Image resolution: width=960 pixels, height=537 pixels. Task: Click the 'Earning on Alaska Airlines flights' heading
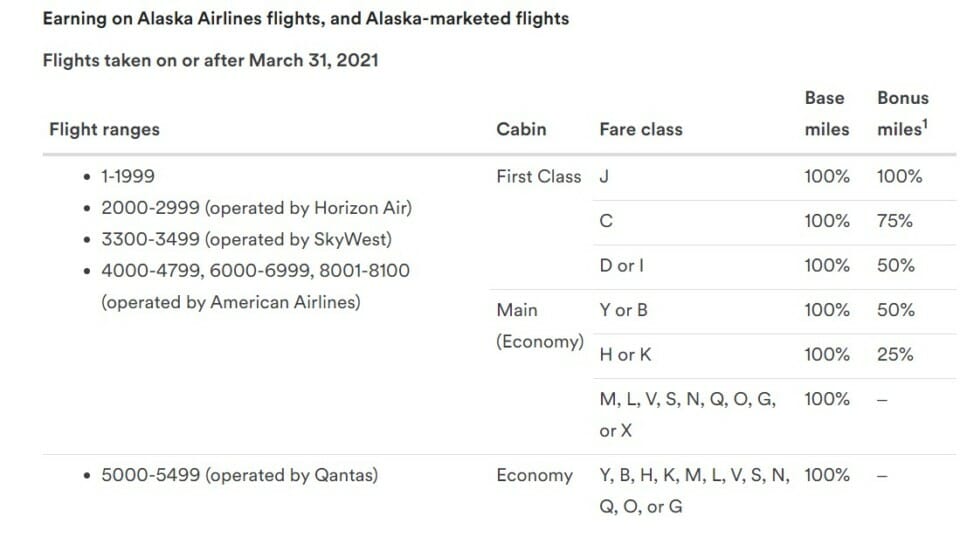tap(306, 18)
